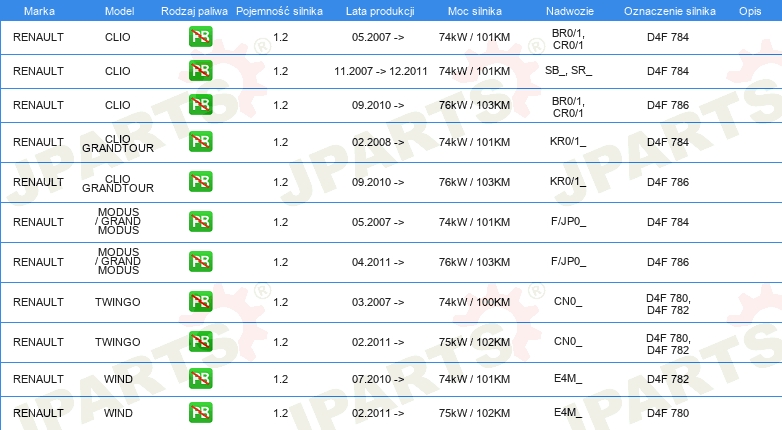Select "TWINGO" in the 75kW / 102KM row
The width and height of the screenshot is (782, 430).
pos(118,342)
